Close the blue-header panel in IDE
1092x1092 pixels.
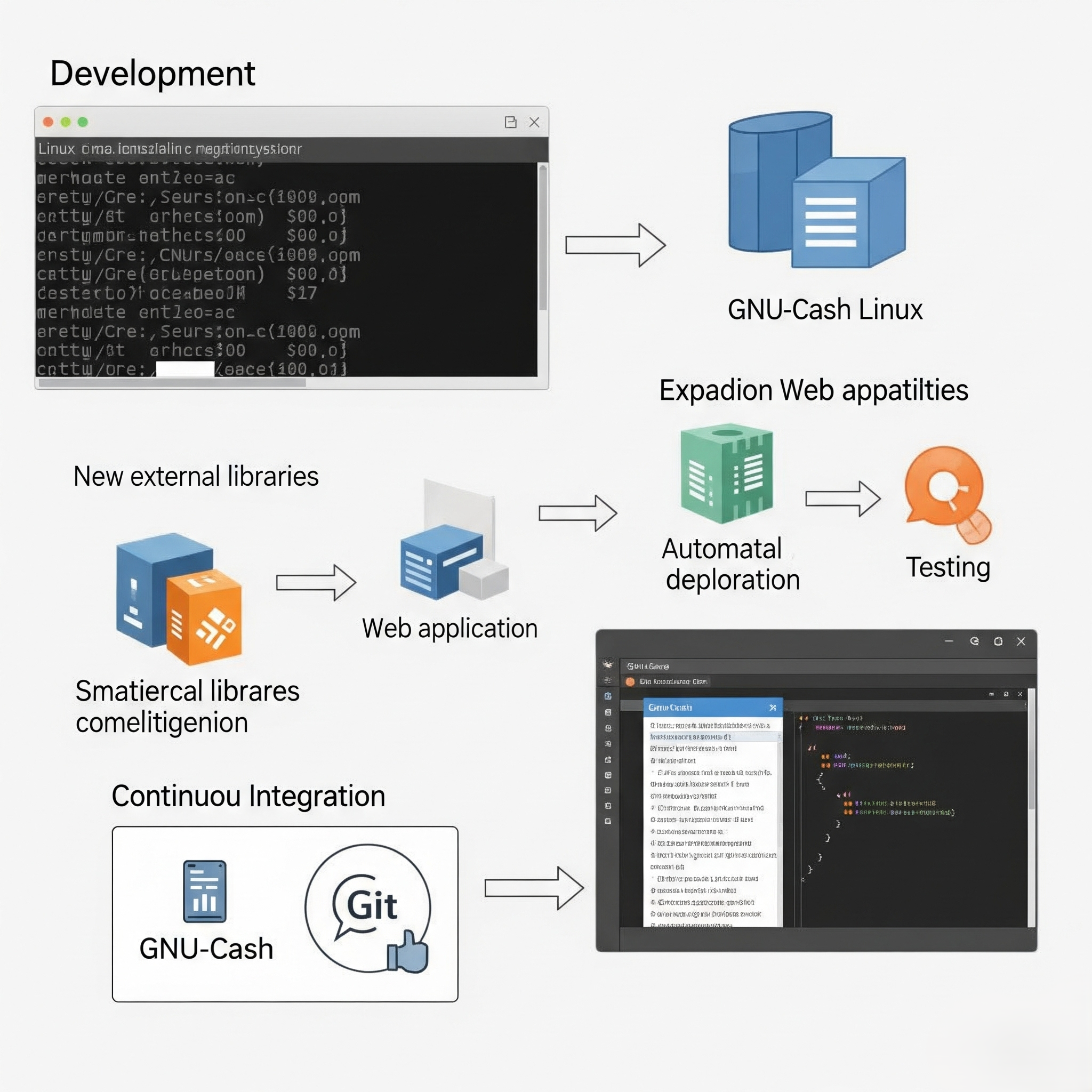(x=773, y=708)
